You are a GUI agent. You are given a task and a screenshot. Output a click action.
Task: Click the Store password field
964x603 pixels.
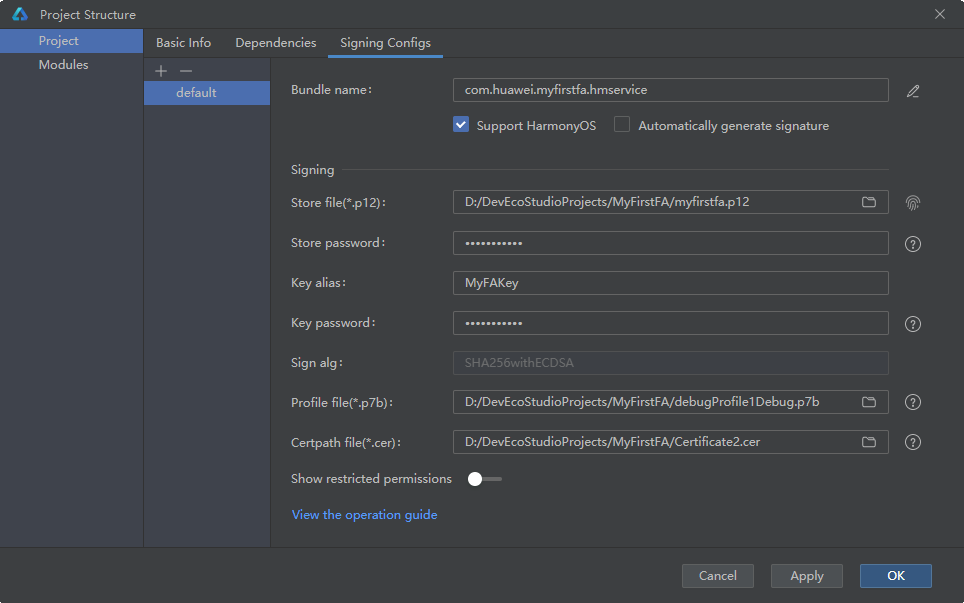[671, 243]
